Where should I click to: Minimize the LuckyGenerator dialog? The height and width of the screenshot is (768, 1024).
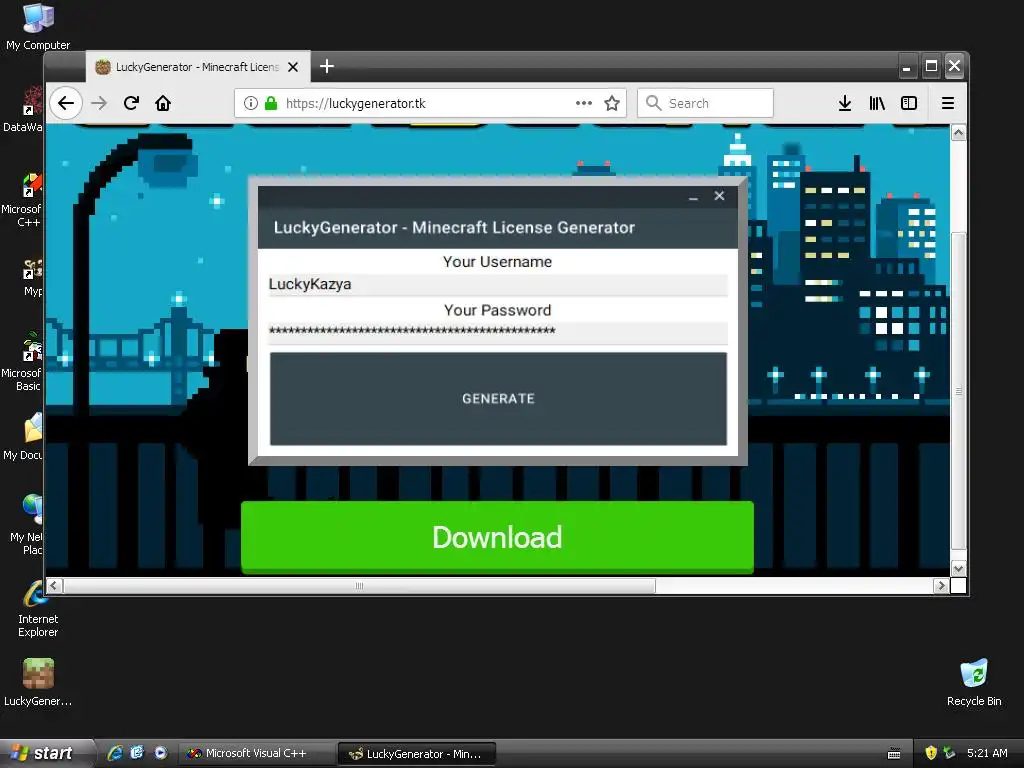click(x=694, y=197)
